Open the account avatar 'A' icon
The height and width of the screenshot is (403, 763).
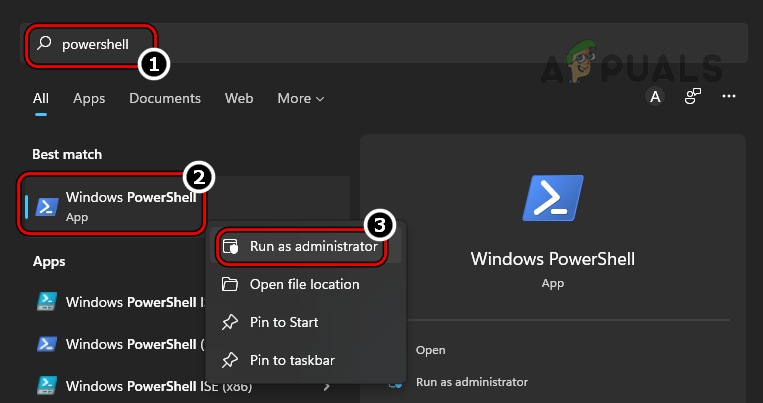click(655, 97)
